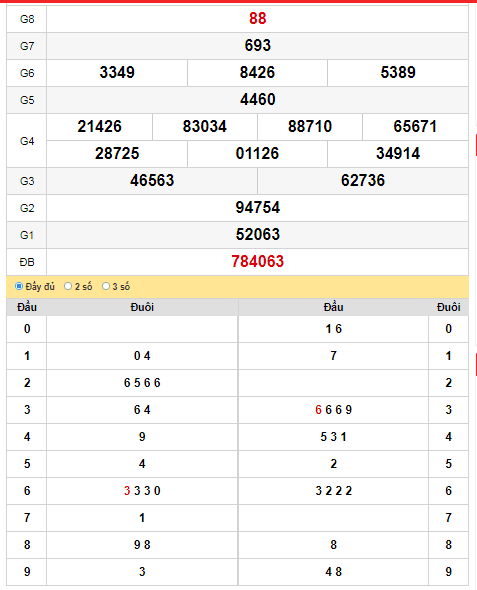Select G3 result 46563
Screen dimensions: 477x590
click(x=152, y=181)
